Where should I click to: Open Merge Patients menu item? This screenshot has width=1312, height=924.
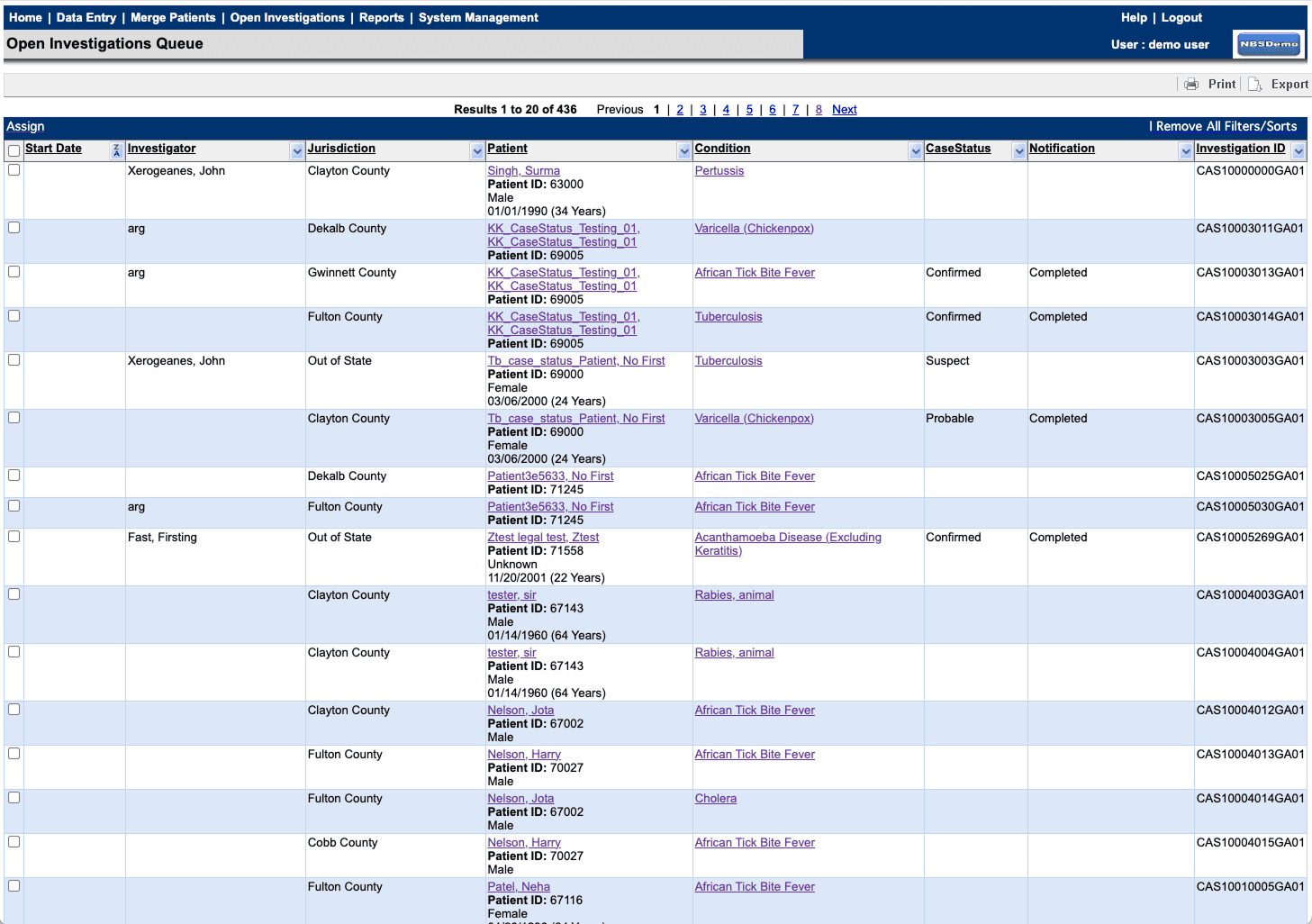point(173,17)
